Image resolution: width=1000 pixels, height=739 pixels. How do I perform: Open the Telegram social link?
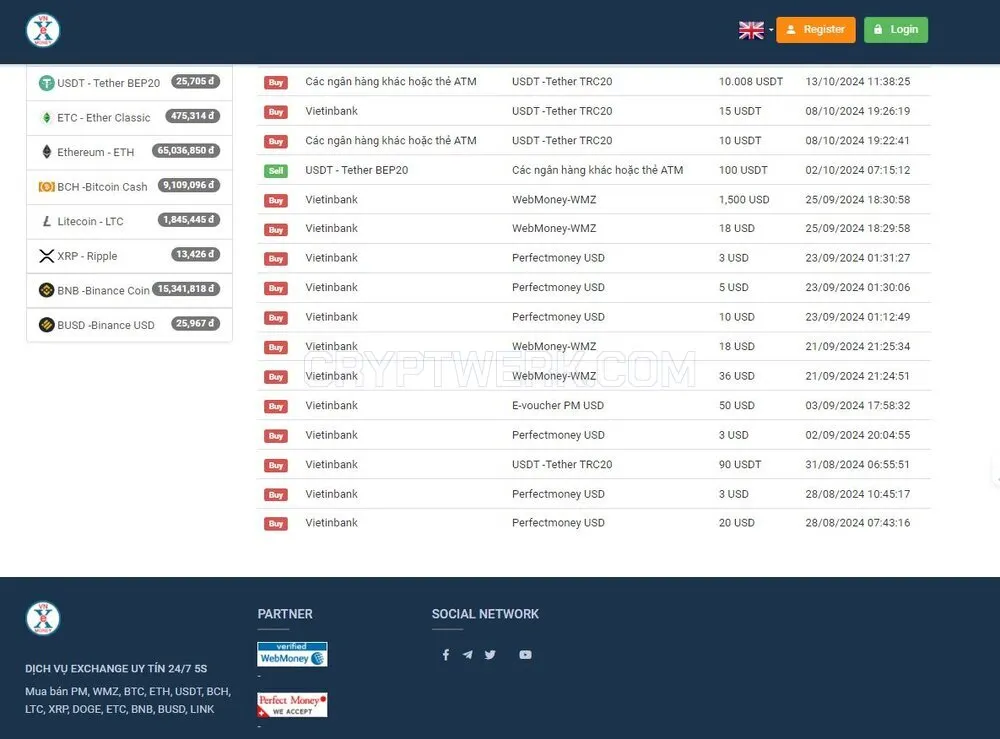(x=467, y=655)
